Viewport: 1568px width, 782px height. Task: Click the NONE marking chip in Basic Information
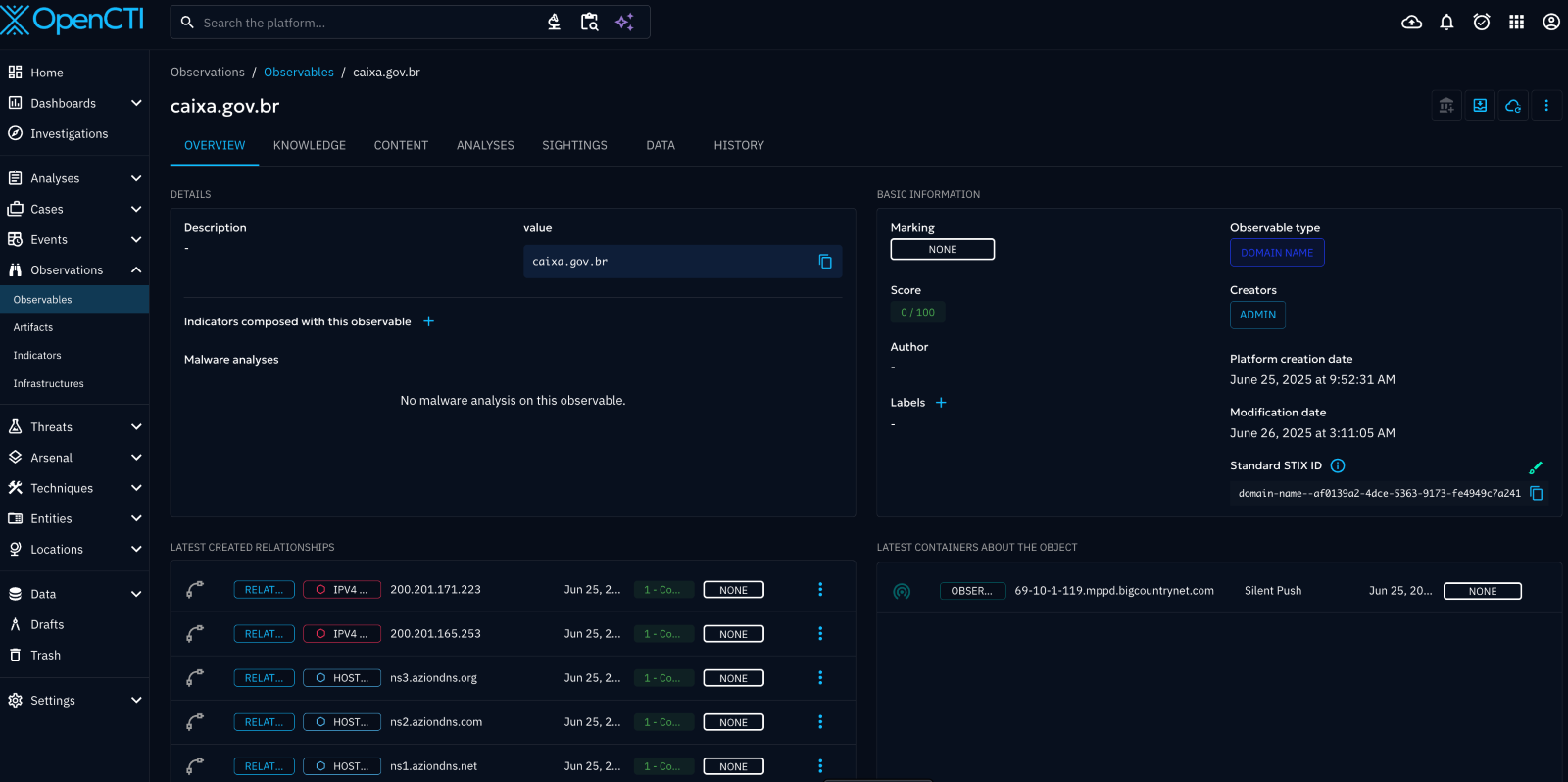pyautogui.click(x=943, y=250)
